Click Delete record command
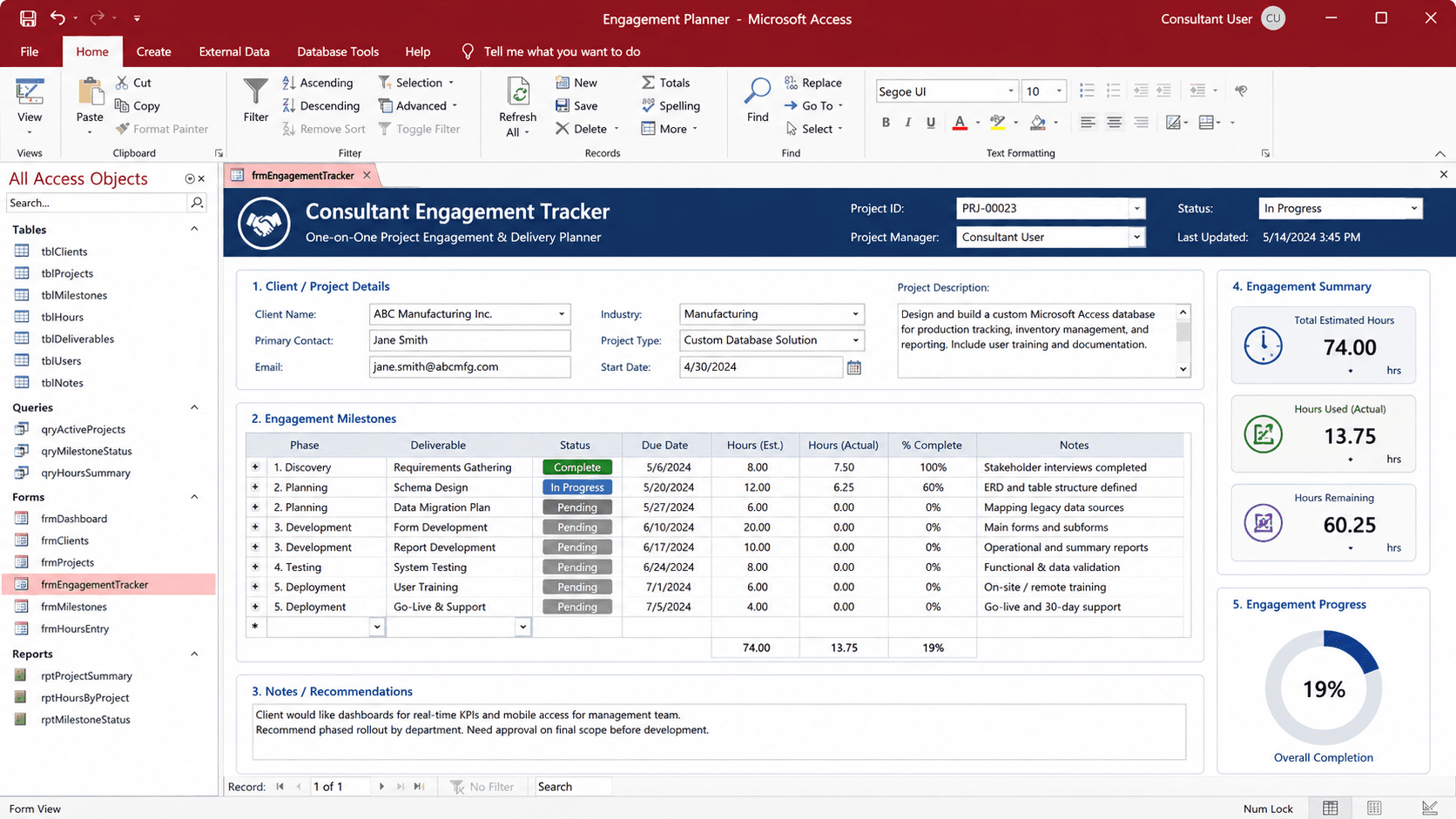Viewport: 1456px width, 819px height. (x=582, y=129)
